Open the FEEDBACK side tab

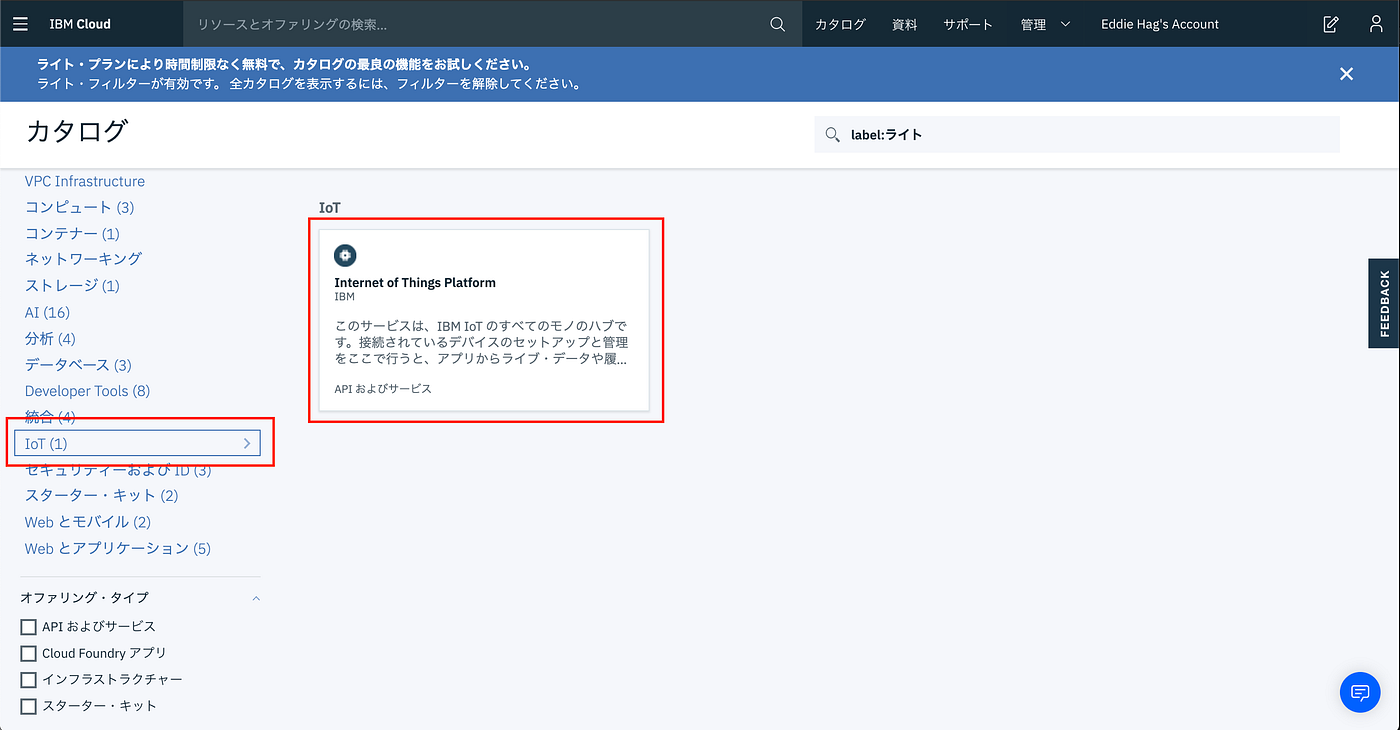pos(1384,303)
